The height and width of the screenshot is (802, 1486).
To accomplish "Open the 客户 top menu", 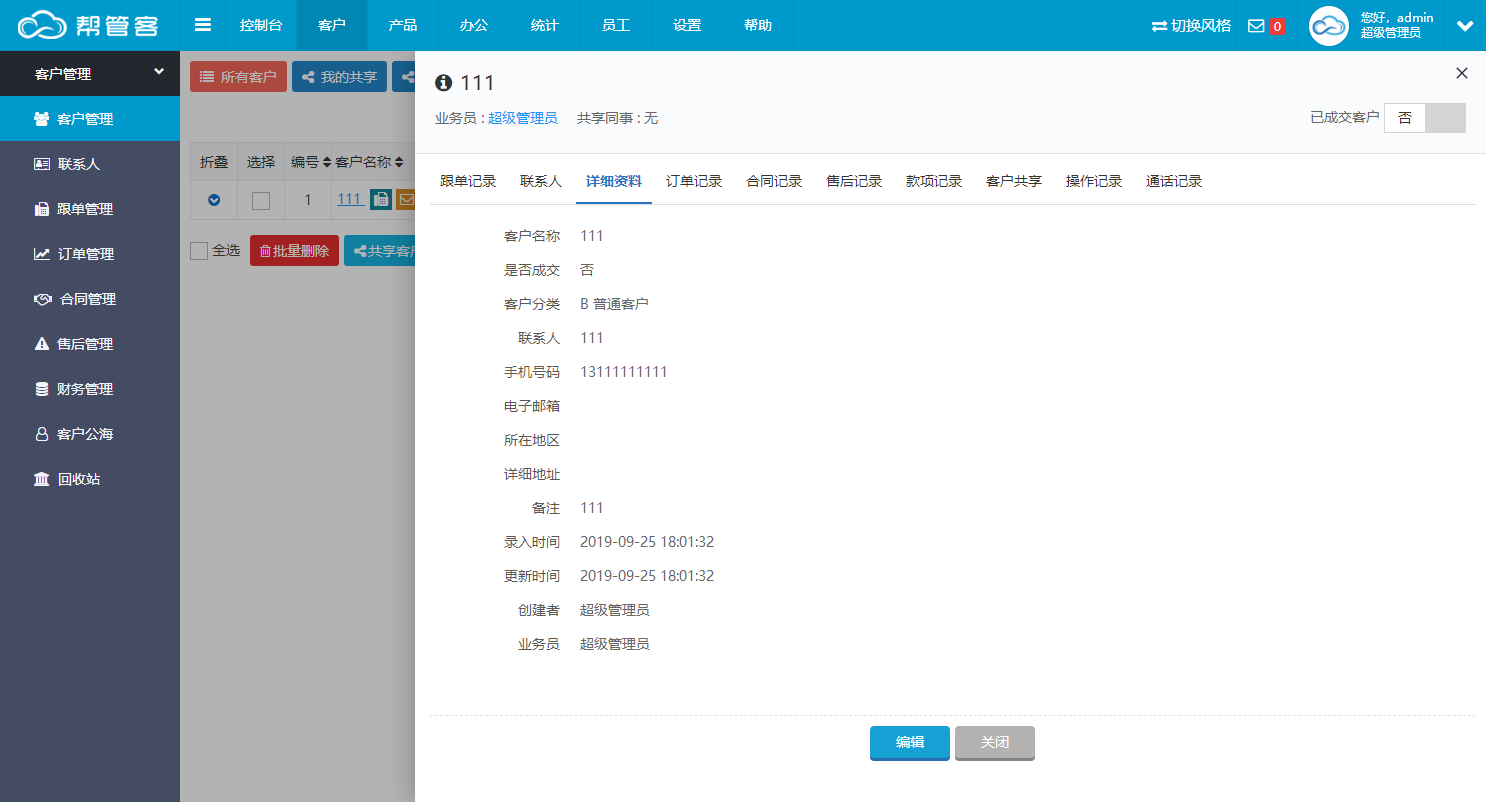I will (332, 25).
